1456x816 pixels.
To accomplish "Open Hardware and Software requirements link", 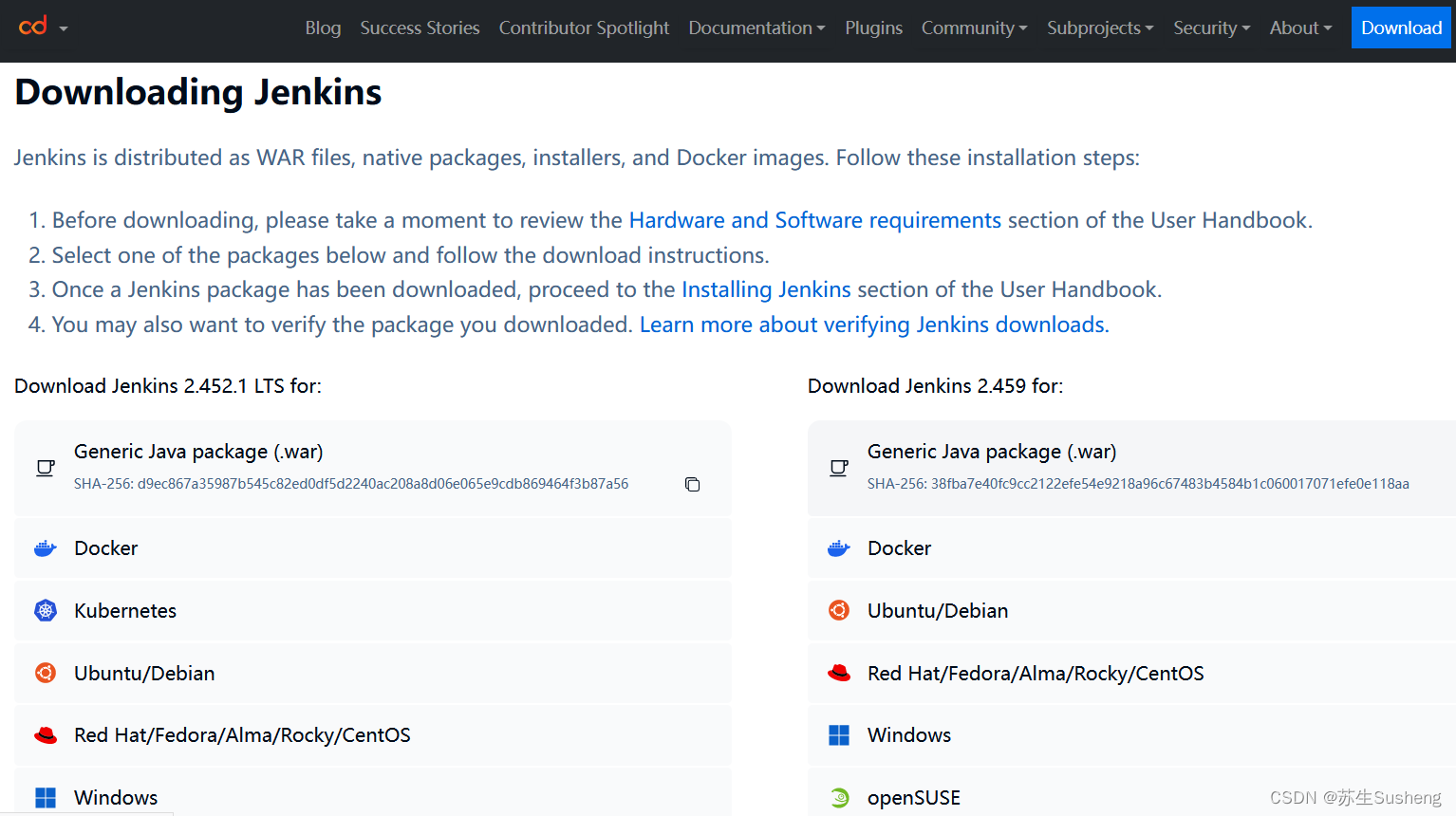I will tap(814, 220).
